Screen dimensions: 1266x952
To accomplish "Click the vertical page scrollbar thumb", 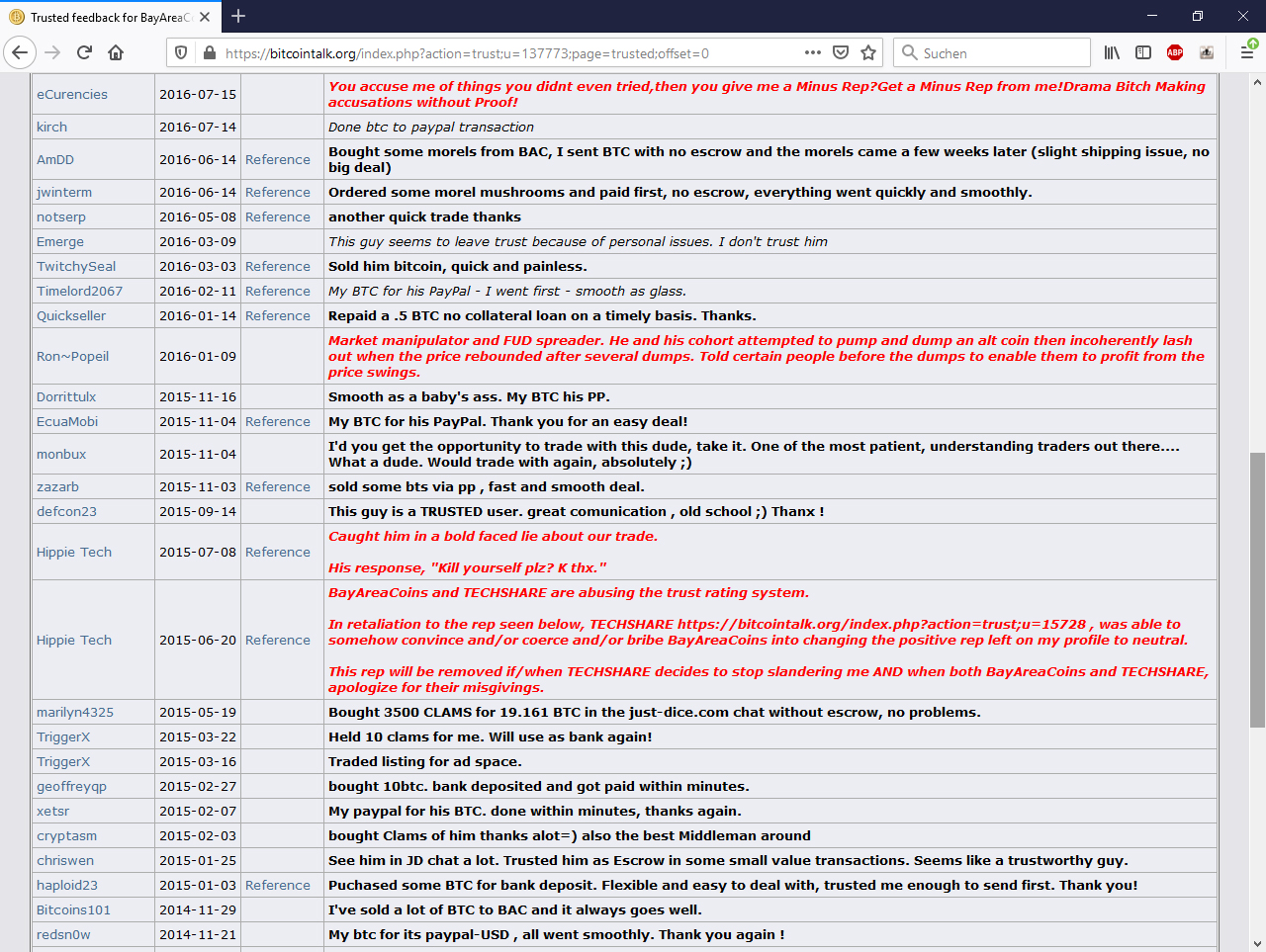I will click(1257, 589).
